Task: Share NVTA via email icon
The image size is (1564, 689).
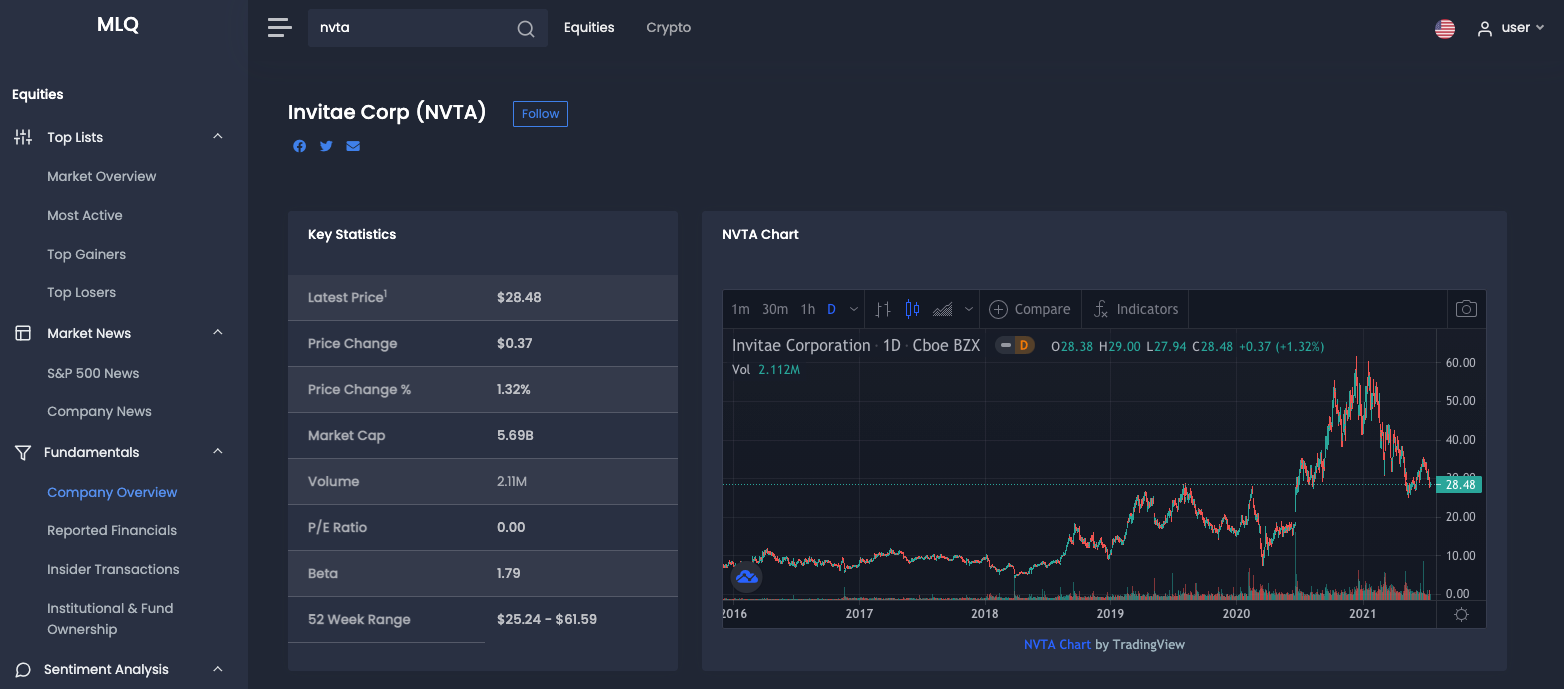Action: (353, 146)
